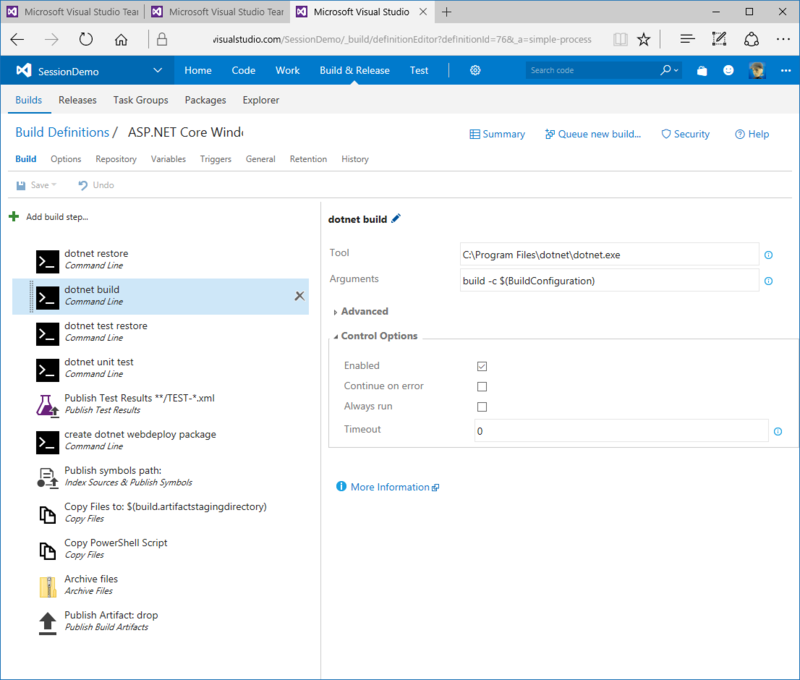Click the info icon next to Tool field
This screenshot has width=800, height=680.
click(x=768, y=255)
